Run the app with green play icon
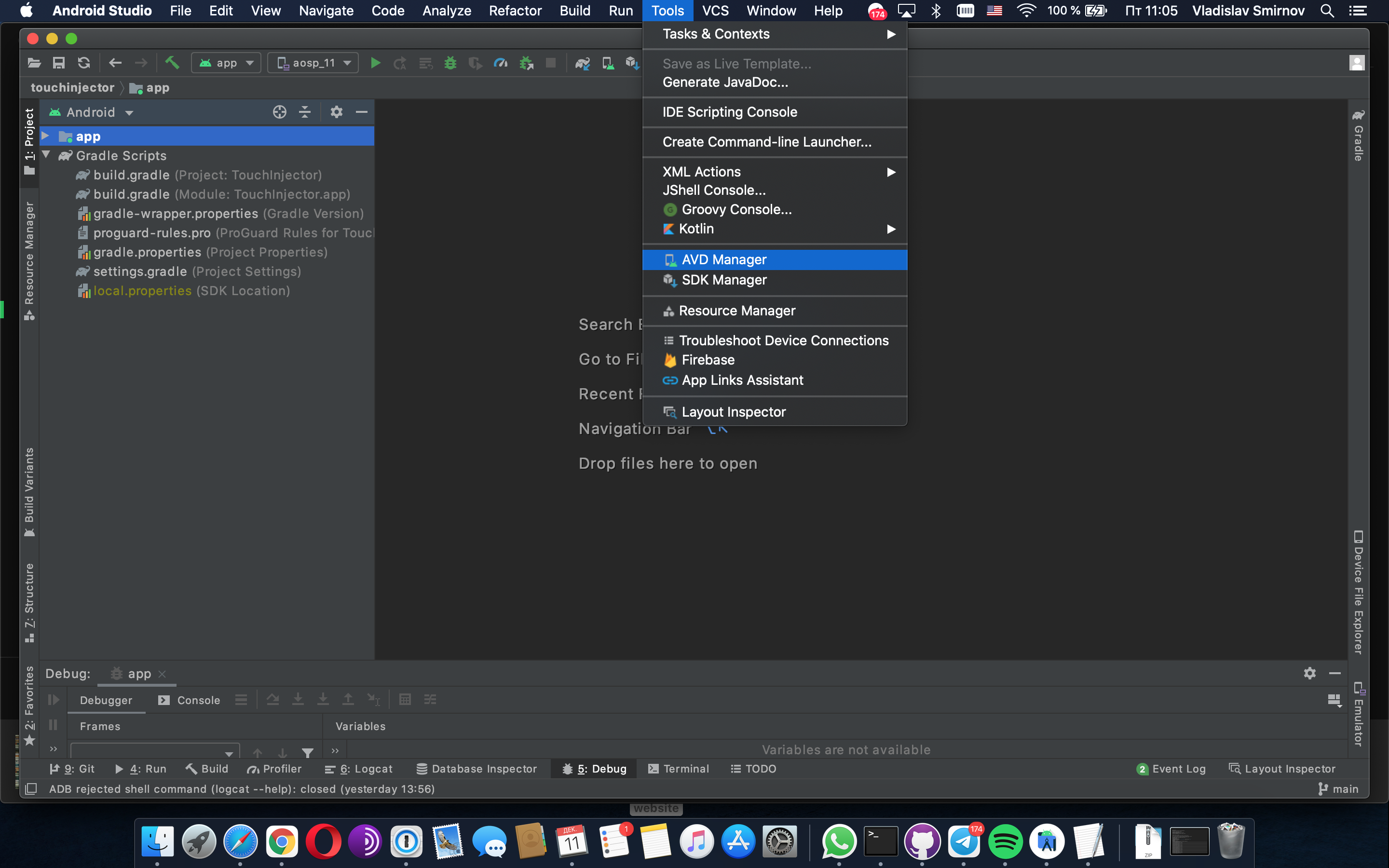Screen dimensions: 1389x868 375,63
